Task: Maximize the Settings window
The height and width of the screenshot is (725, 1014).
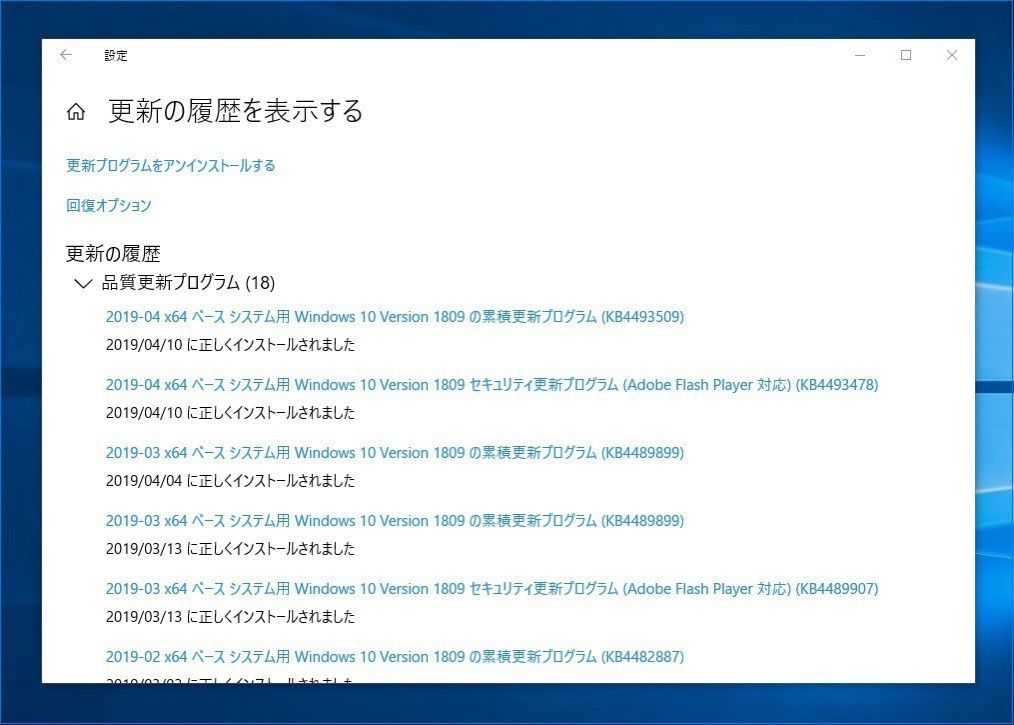Action: [x=906, y=55]
